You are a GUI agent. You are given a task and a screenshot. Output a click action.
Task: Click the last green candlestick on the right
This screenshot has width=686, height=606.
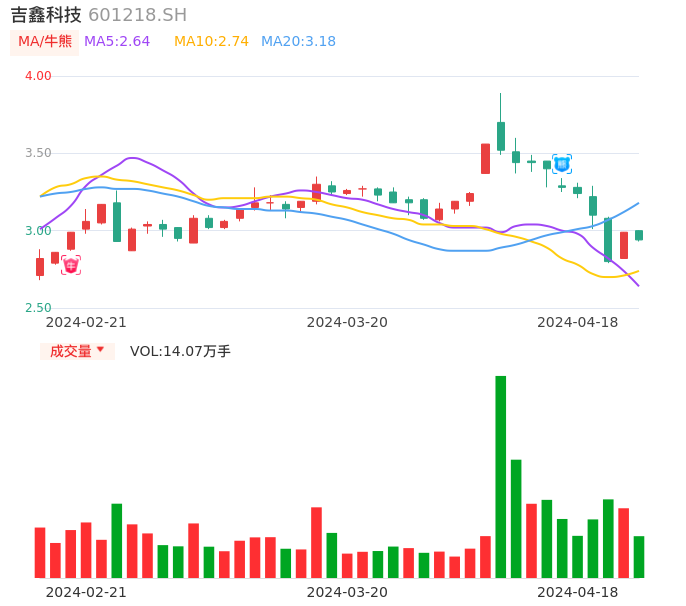point(639,235)
